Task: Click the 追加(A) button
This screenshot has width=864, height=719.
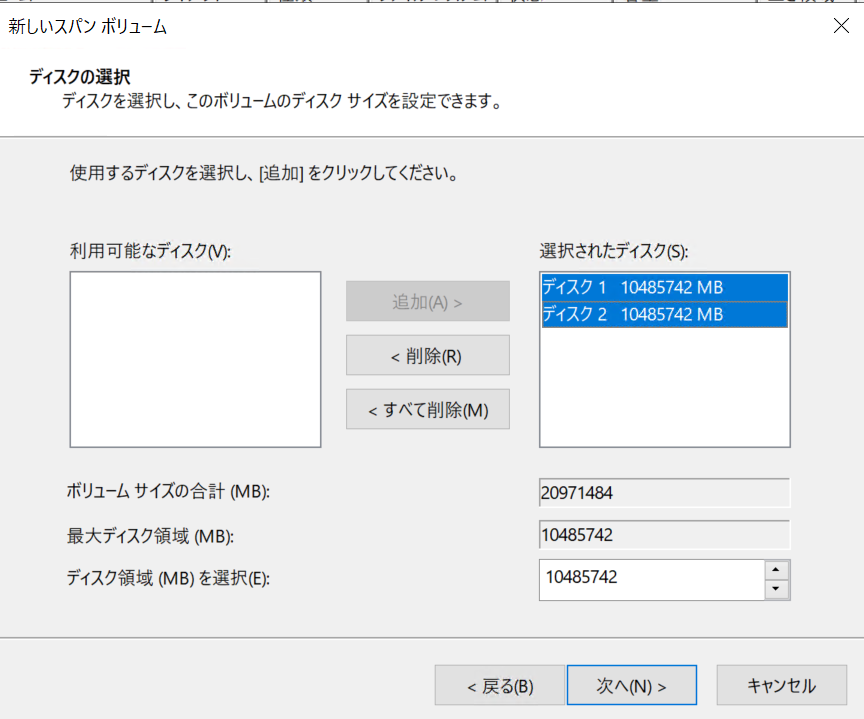Action: (x=427, y=301)
